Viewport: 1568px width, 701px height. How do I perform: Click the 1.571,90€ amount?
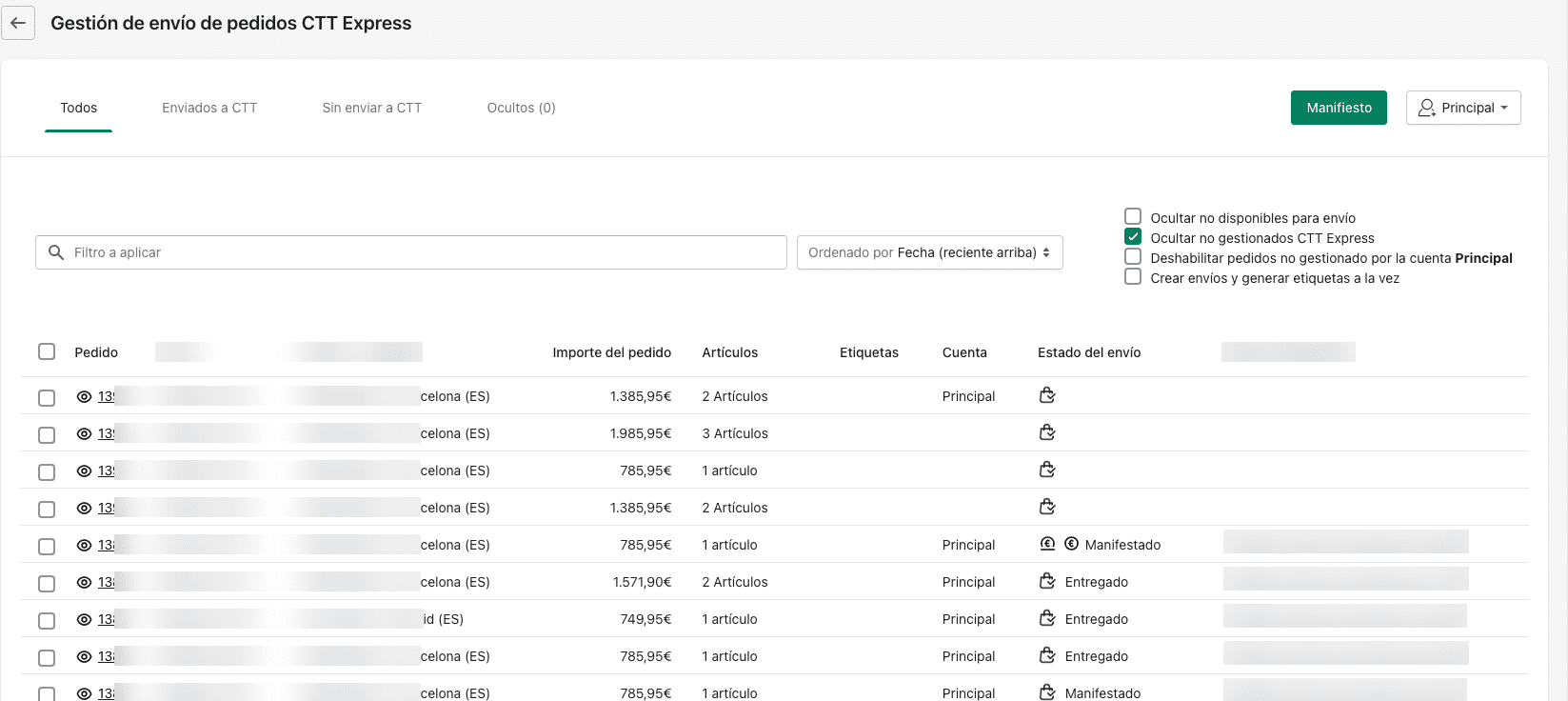[x=642, y=582]
